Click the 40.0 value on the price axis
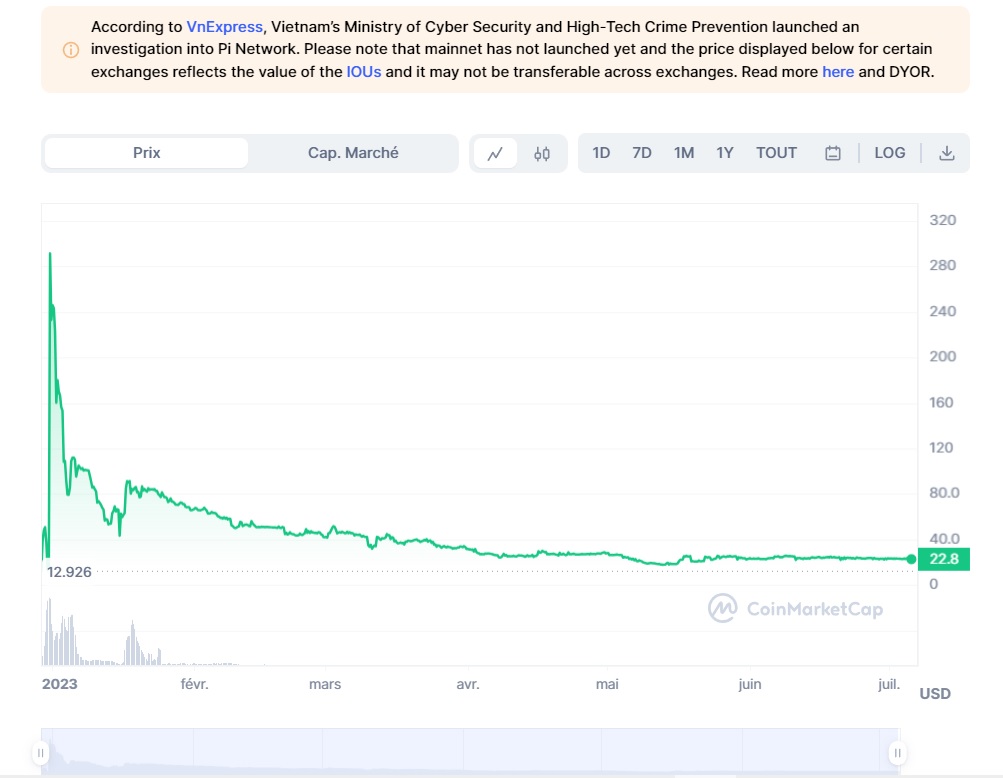Image resolution: width=1003 pixels, height=778 pixels. point(945,539)
